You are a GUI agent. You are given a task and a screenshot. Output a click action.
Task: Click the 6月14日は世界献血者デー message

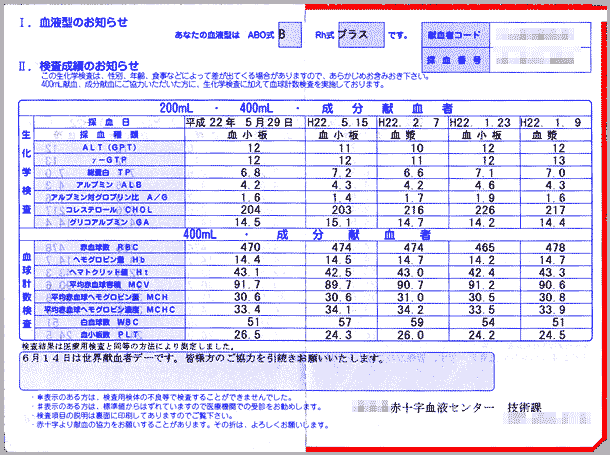point(204,359)
